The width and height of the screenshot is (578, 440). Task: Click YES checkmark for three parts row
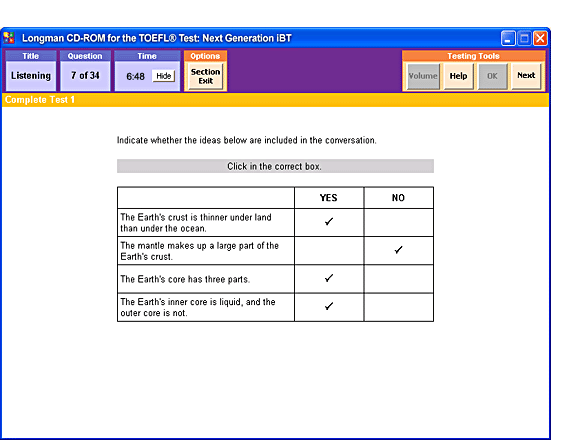click(x=329, y=278)
